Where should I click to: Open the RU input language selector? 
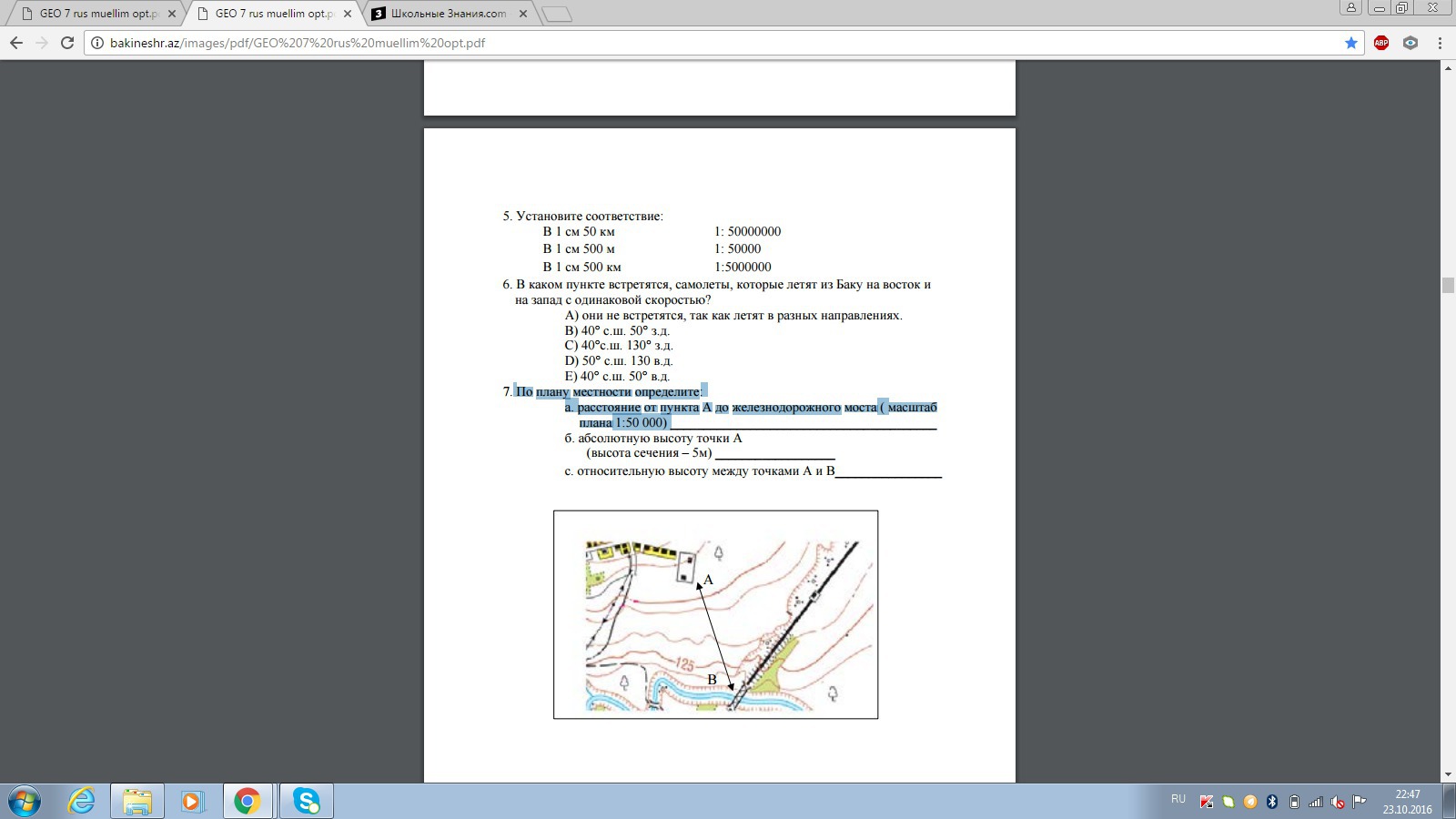pyautogui.click(x=1178, y=799)
